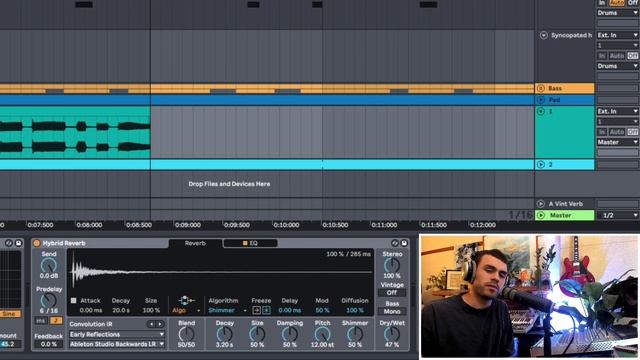Open the Shimmer algorithm dropdown
Screen dimensions: 640x360
[227, 311]
